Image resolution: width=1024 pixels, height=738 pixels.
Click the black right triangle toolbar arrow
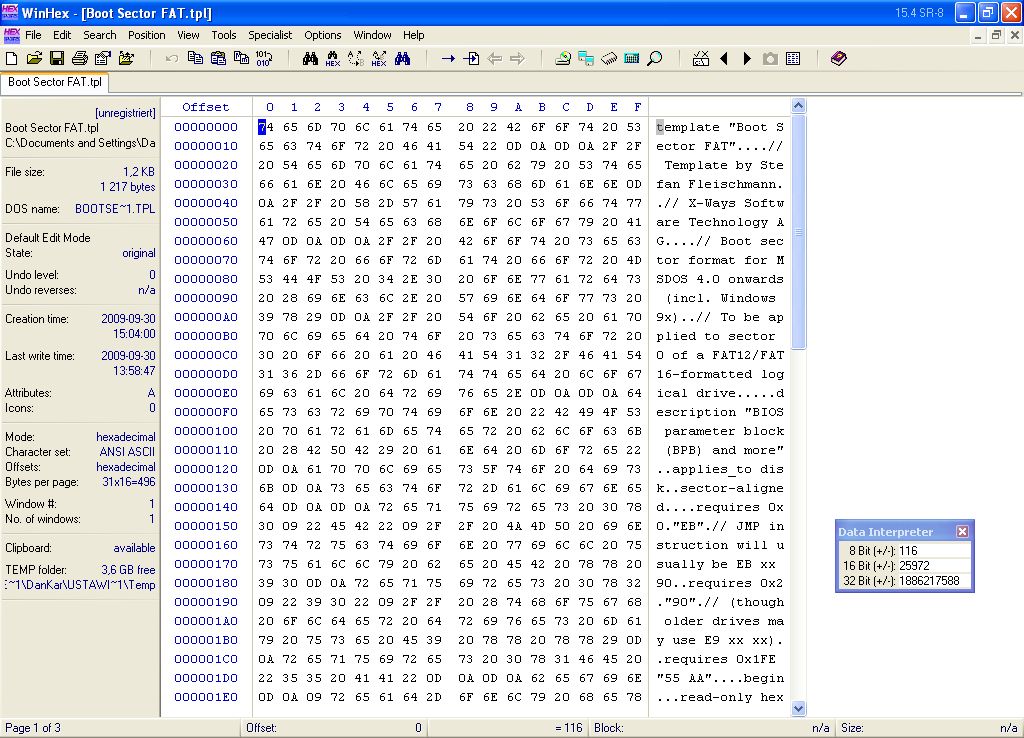coord(747,59)
